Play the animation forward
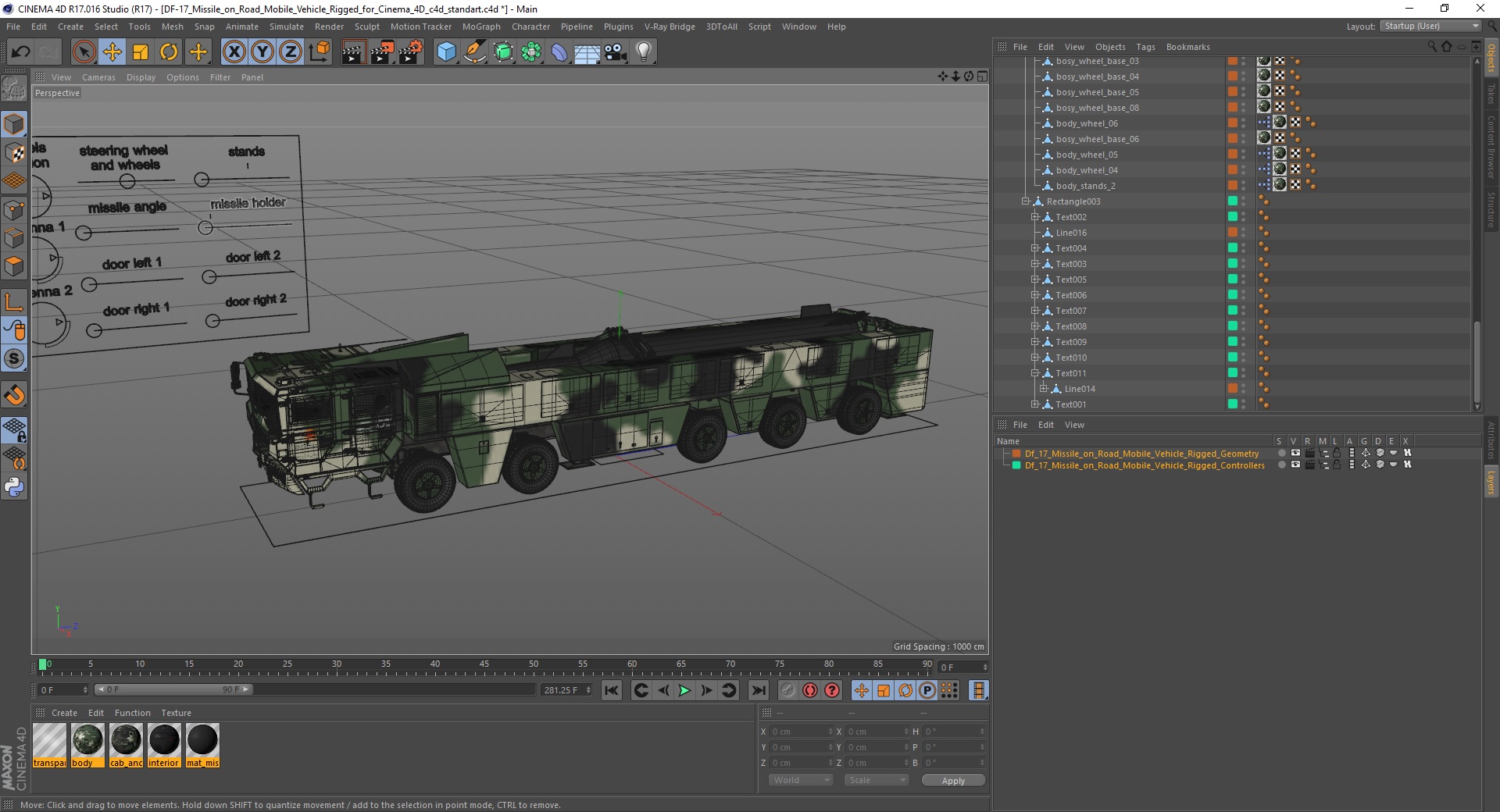 (684, 690)
